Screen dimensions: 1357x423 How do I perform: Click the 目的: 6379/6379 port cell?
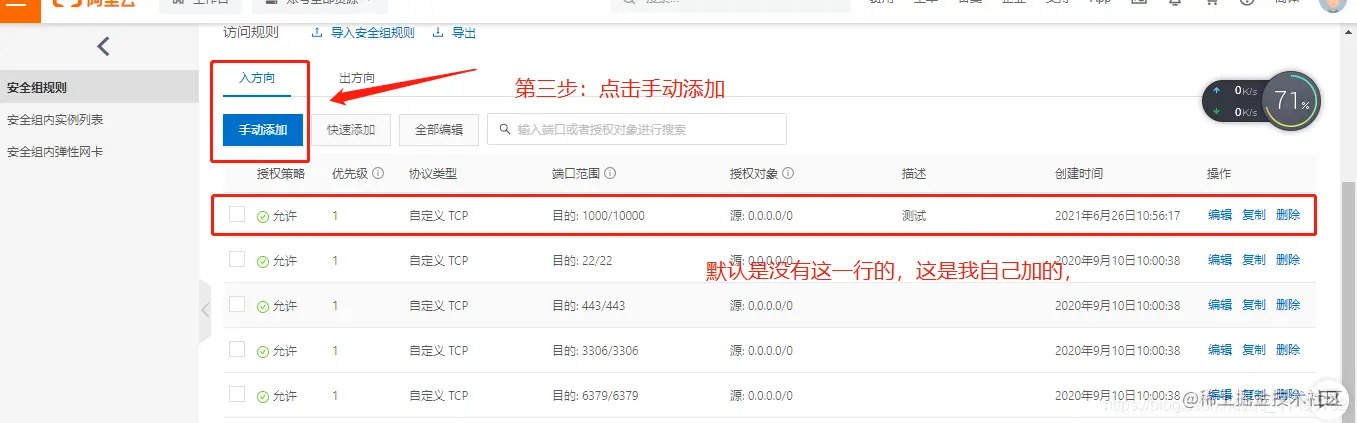pyautogui.click(x=595, y=395)
